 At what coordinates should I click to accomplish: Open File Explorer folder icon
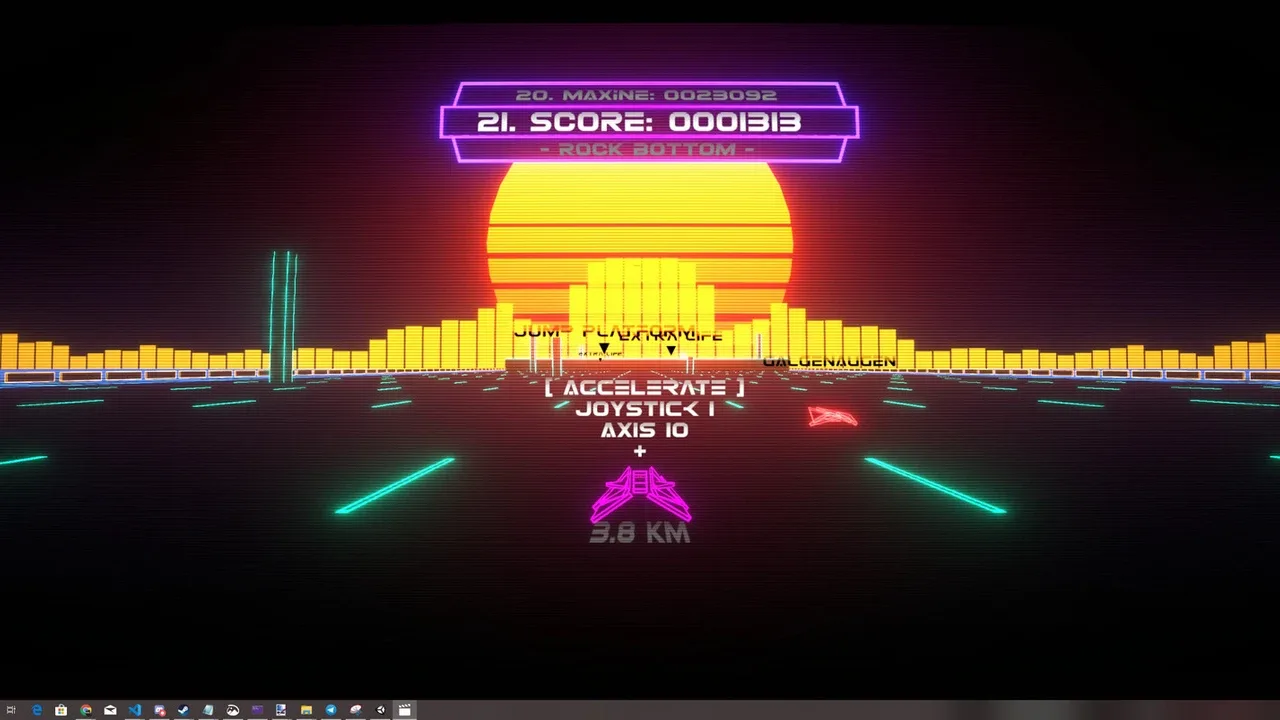[x=307, y=710]
